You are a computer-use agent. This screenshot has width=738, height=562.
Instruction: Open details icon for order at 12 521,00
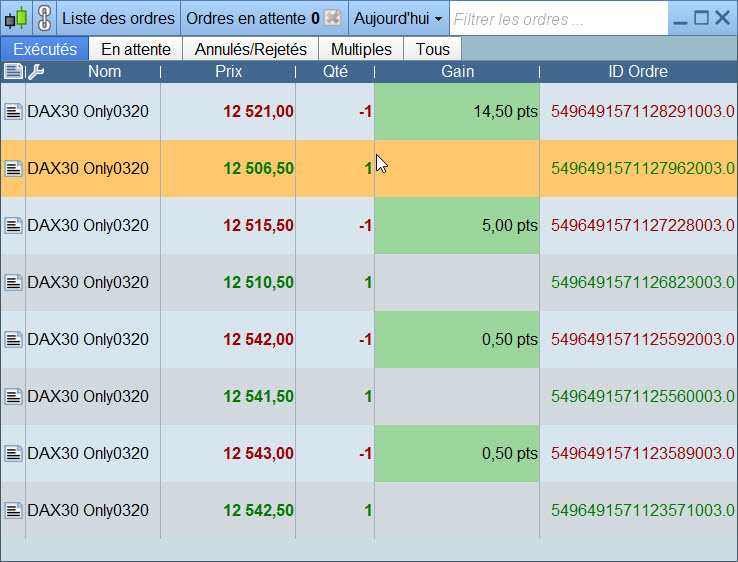point(13,112)
